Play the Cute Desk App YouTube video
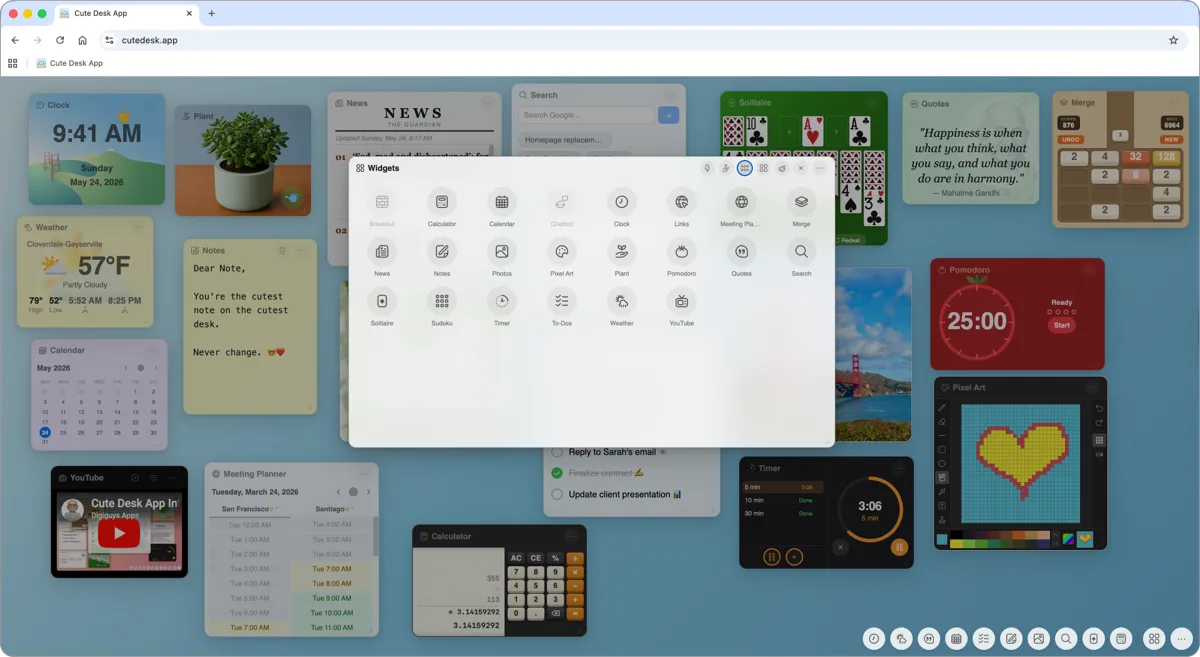 119,534
